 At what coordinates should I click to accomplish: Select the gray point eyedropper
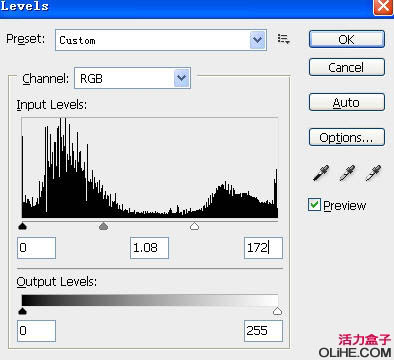click(347, 173)
